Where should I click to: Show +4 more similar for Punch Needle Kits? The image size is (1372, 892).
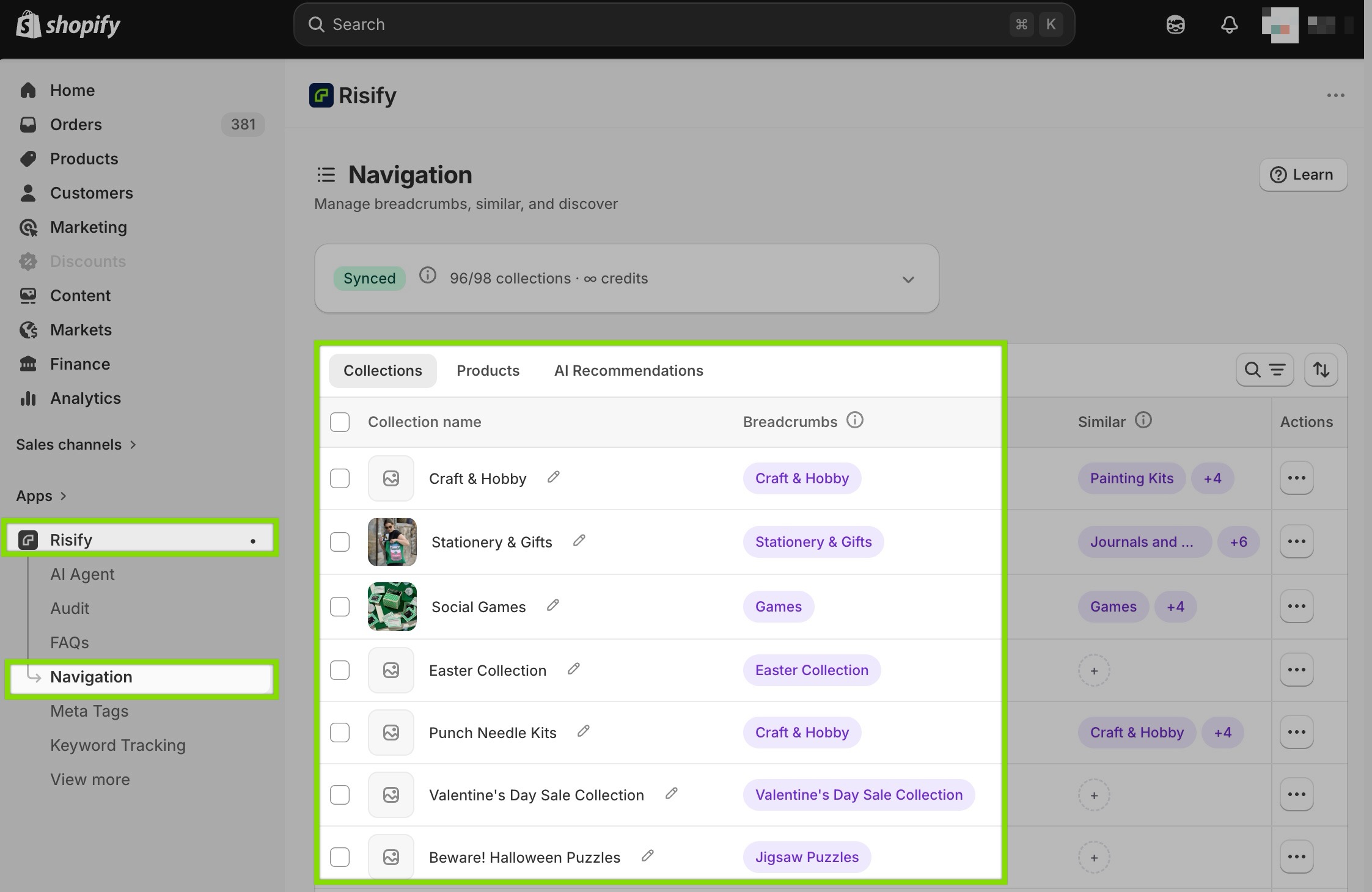point(1222,733)
